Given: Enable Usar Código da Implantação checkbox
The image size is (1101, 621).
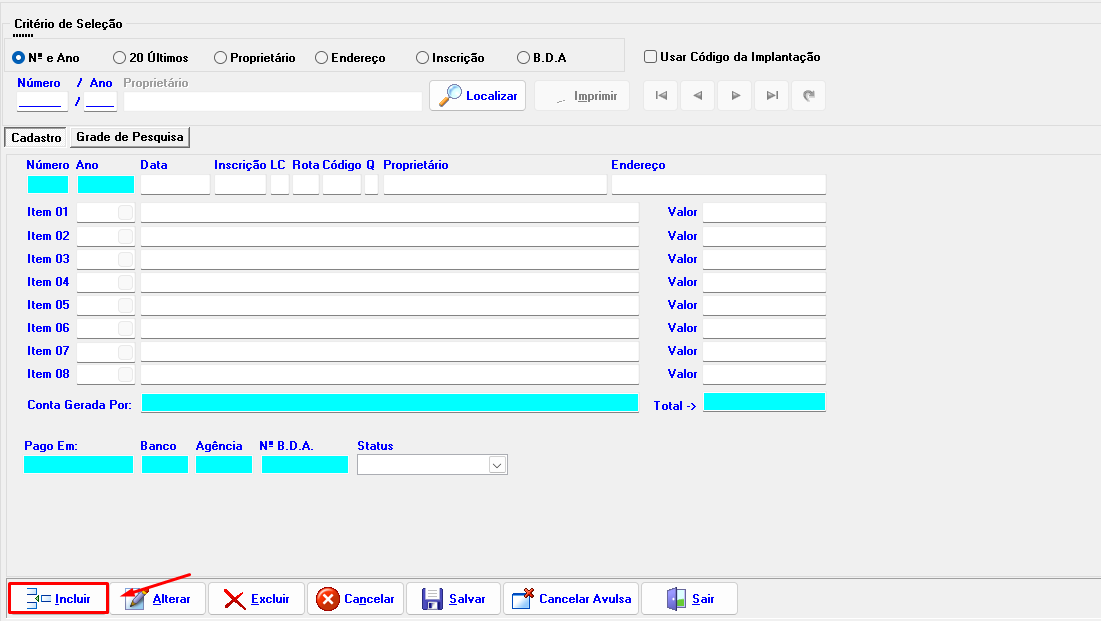Looking at the screenshot, I should (651, 57).
